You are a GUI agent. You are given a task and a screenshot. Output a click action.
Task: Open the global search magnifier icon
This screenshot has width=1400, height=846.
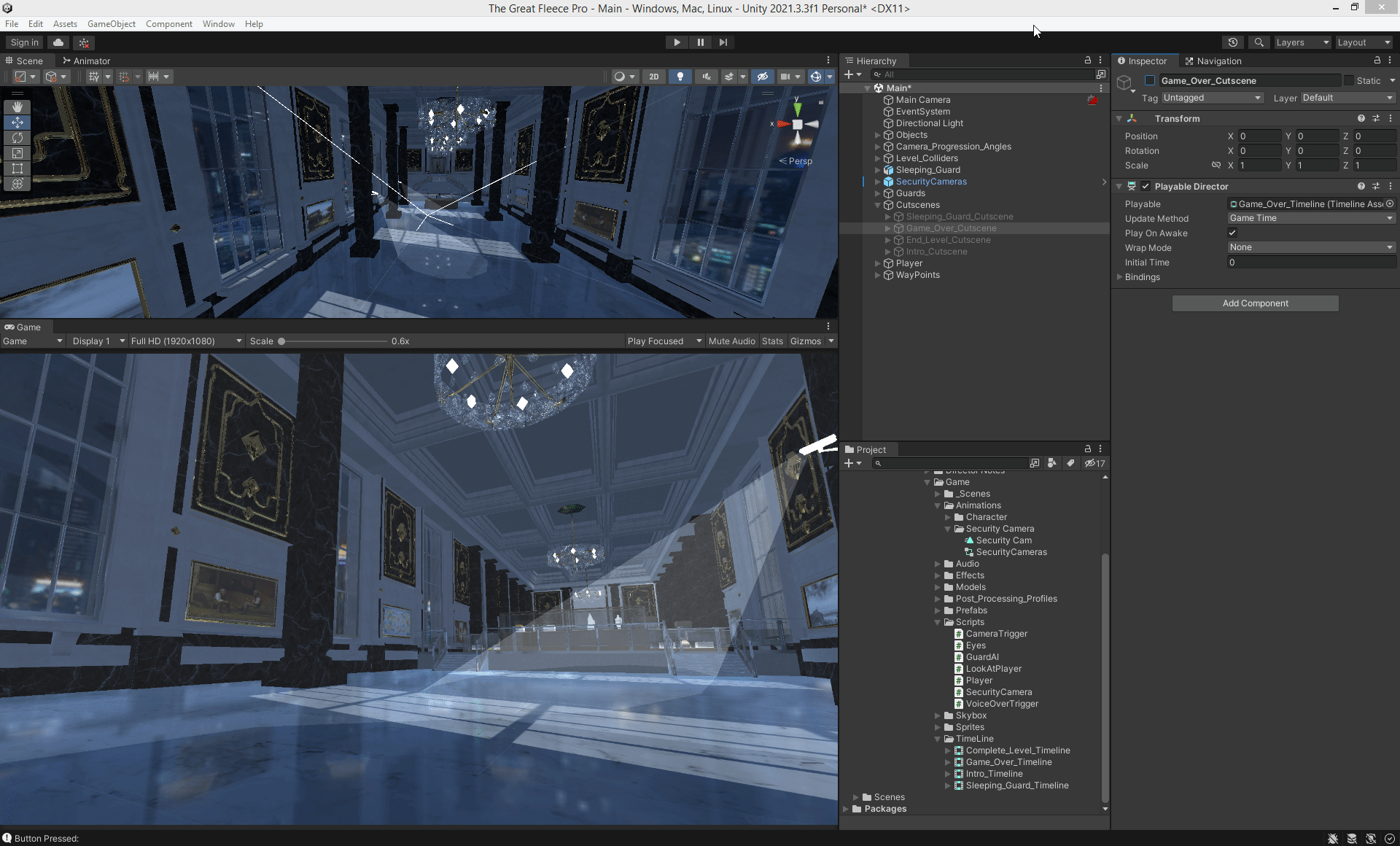pos(1259,42)
